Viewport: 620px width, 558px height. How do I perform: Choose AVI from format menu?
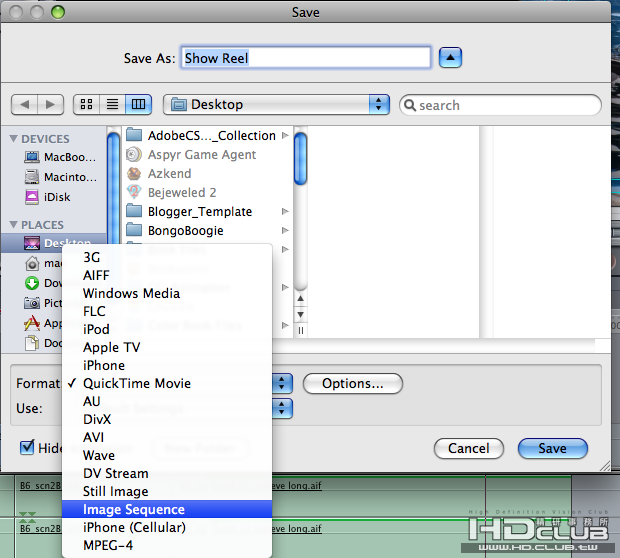click(x=167, y=437)
